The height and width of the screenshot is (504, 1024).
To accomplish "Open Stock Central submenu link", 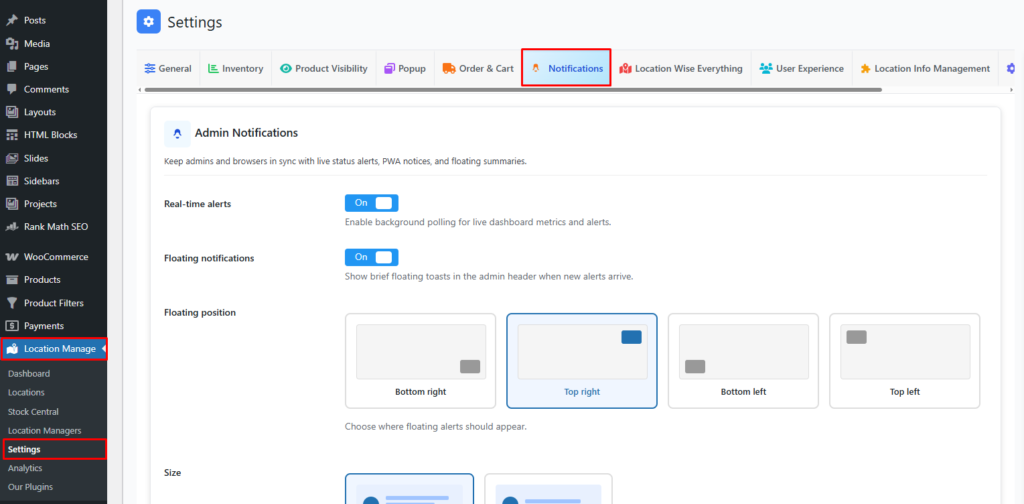I will click(x=33, y=412).
